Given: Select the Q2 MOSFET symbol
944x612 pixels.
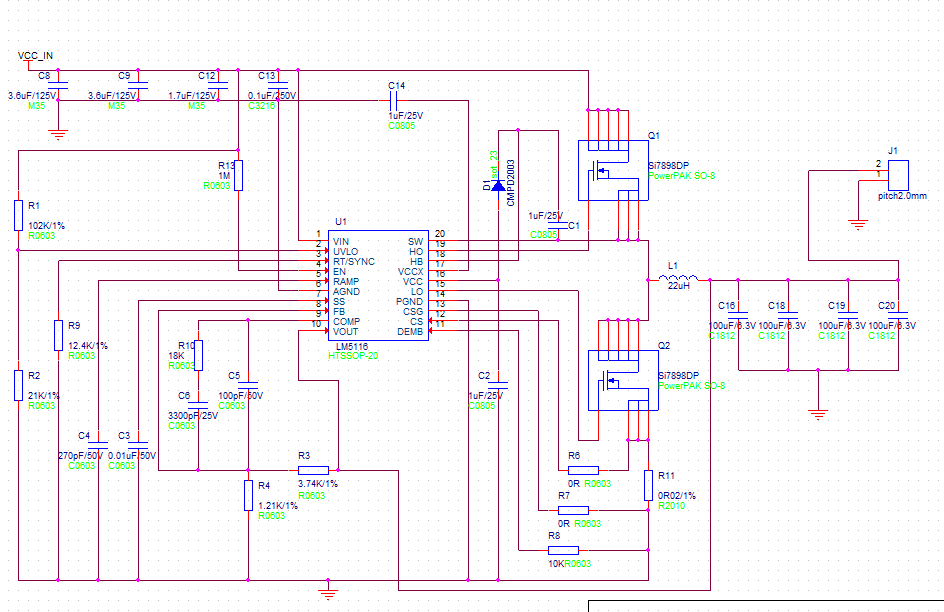Looking at the screenshot, I should click(x=623, y=380).
